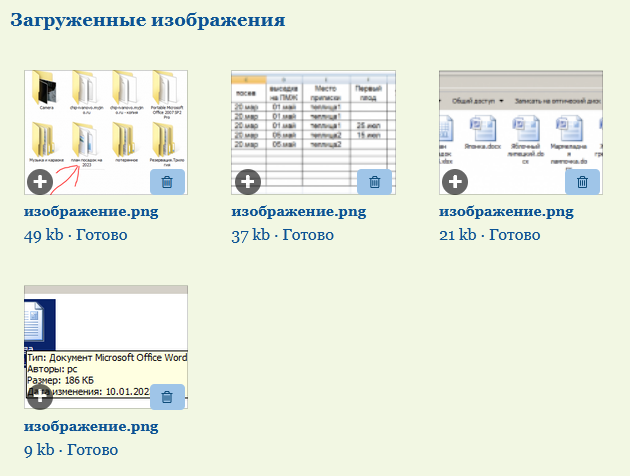The height and width of the screenshot is (476, 630).
Task: Click plus icon on the Word tooltip thumbnail
Action: 39,397
